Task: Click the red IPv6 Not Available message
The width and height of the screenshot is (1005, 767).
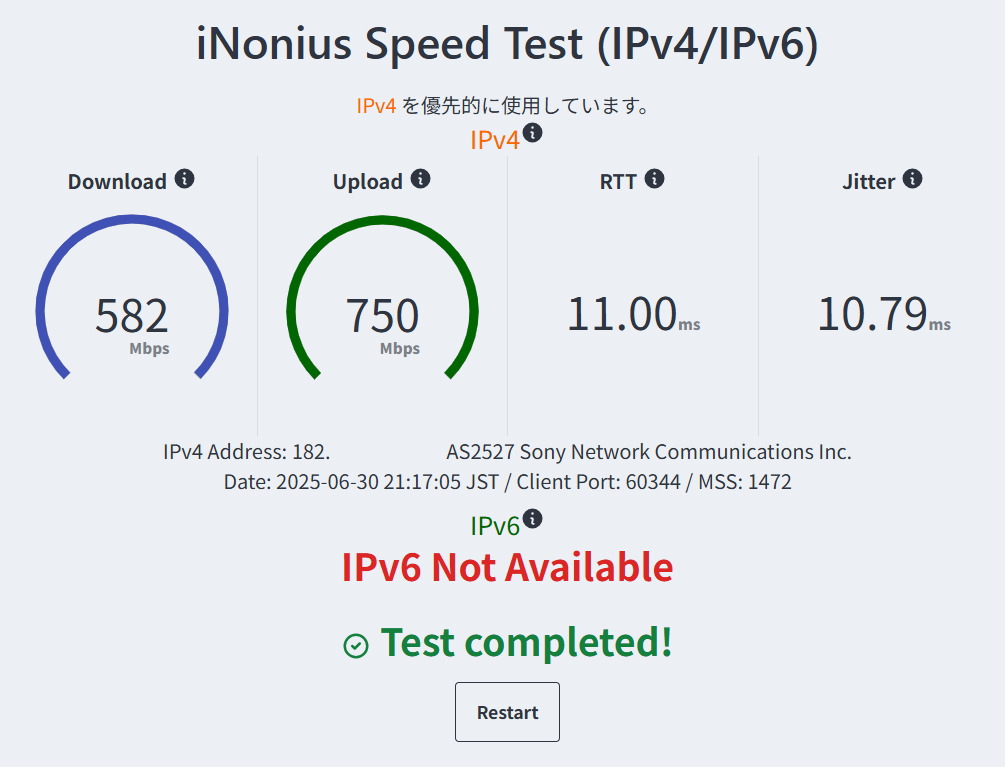Action: click(x=507, y=567)
